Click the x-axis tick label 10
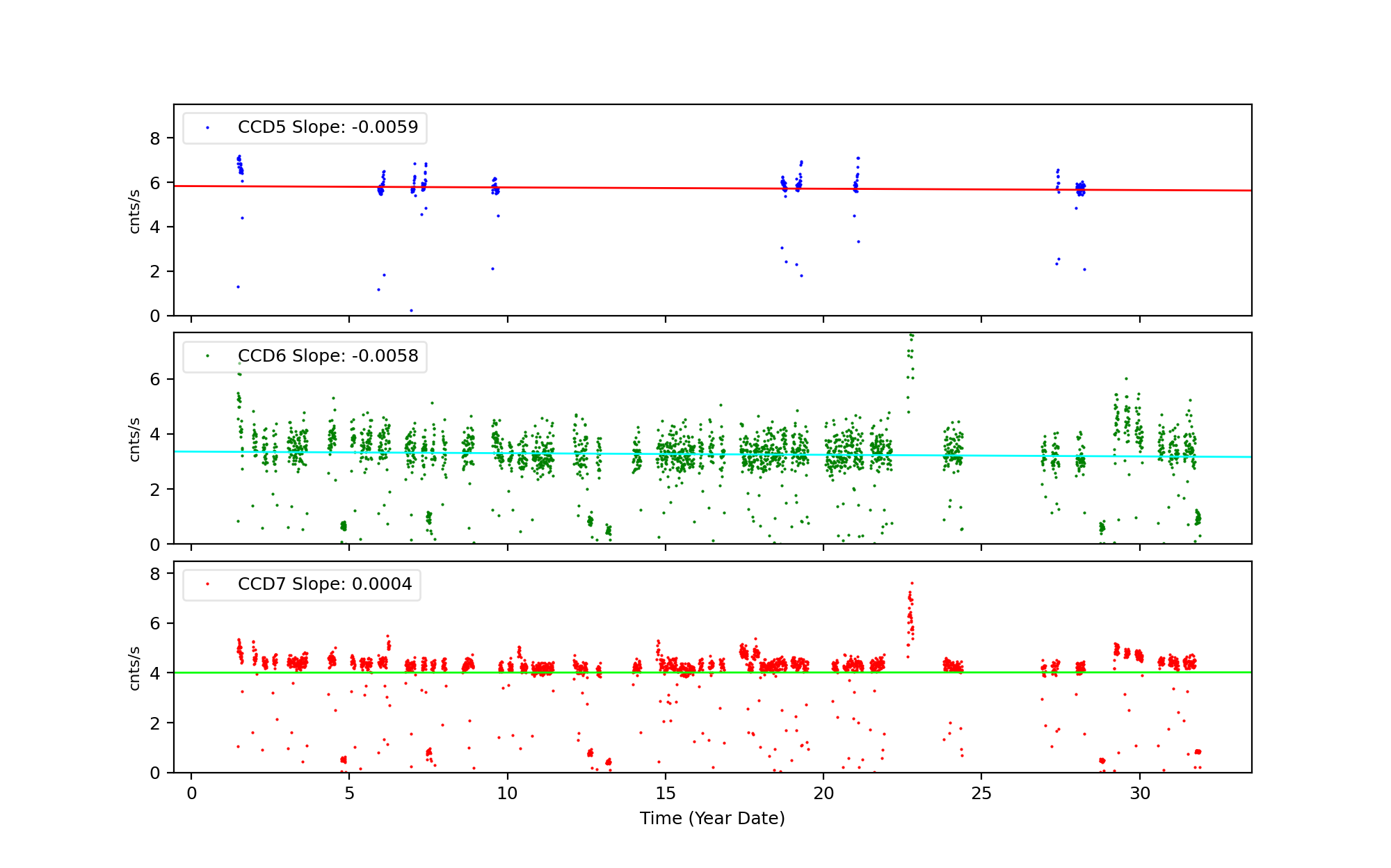The height and width of the screenshot is (868, 1391). pyautogui.click(x=507, y=794)
